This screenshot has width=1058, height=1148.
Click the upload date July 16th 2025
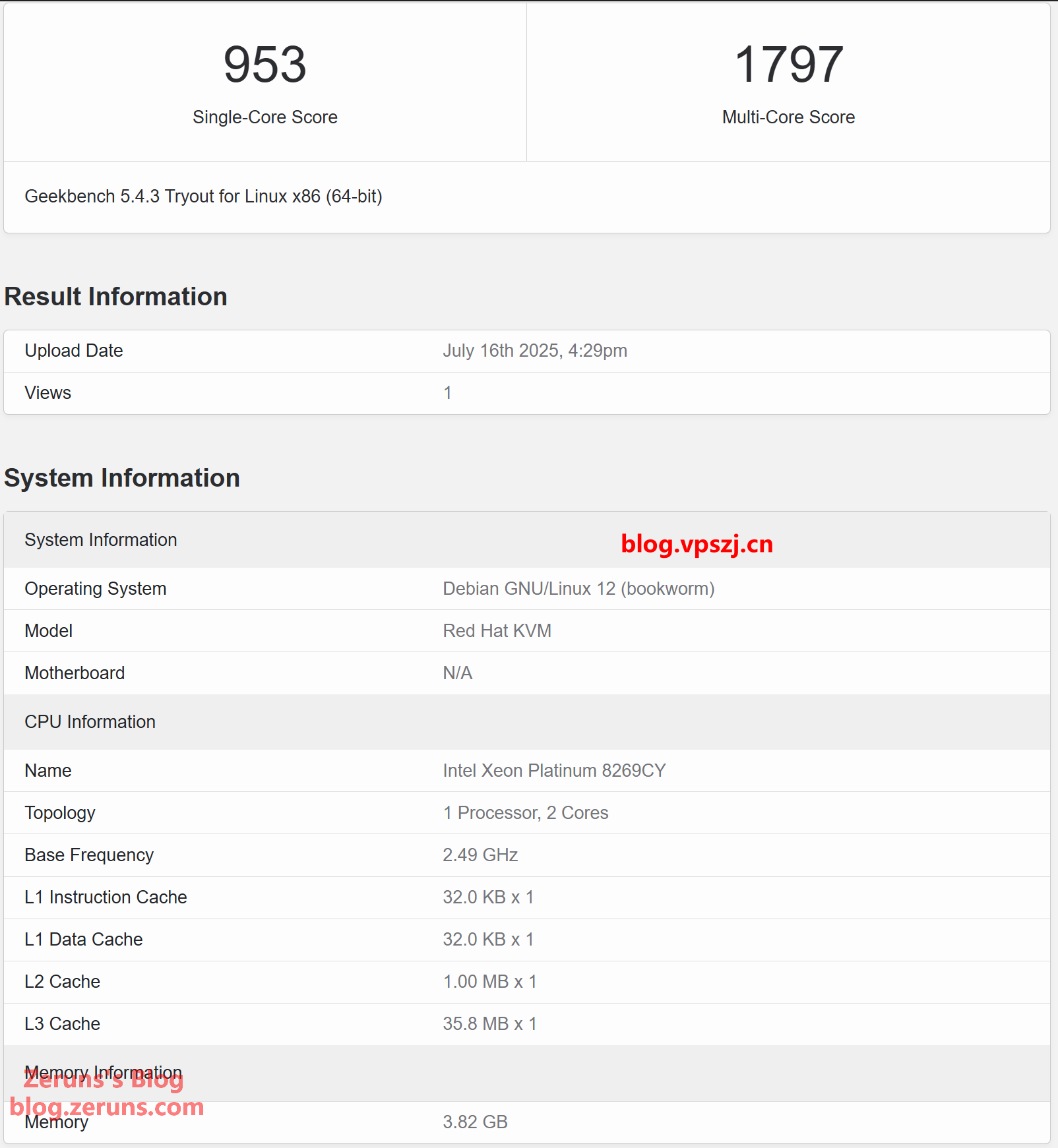pyautogui.click(x=534, y=351)
